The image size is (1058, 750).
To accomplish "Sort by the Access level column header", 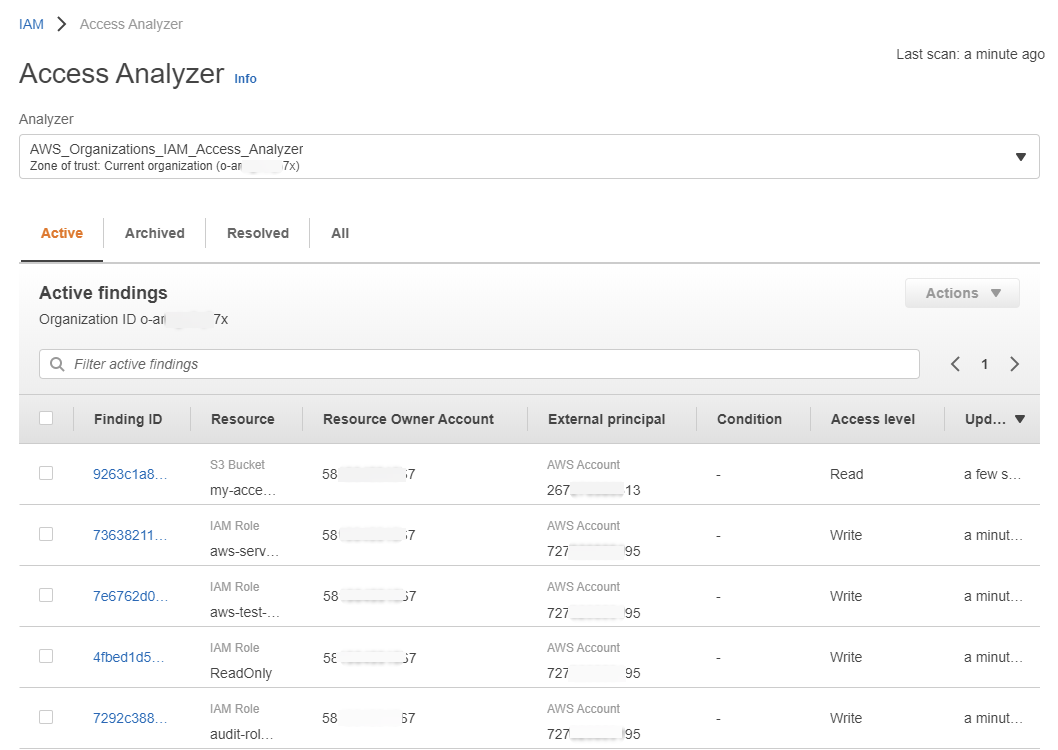I will (872, 419).
